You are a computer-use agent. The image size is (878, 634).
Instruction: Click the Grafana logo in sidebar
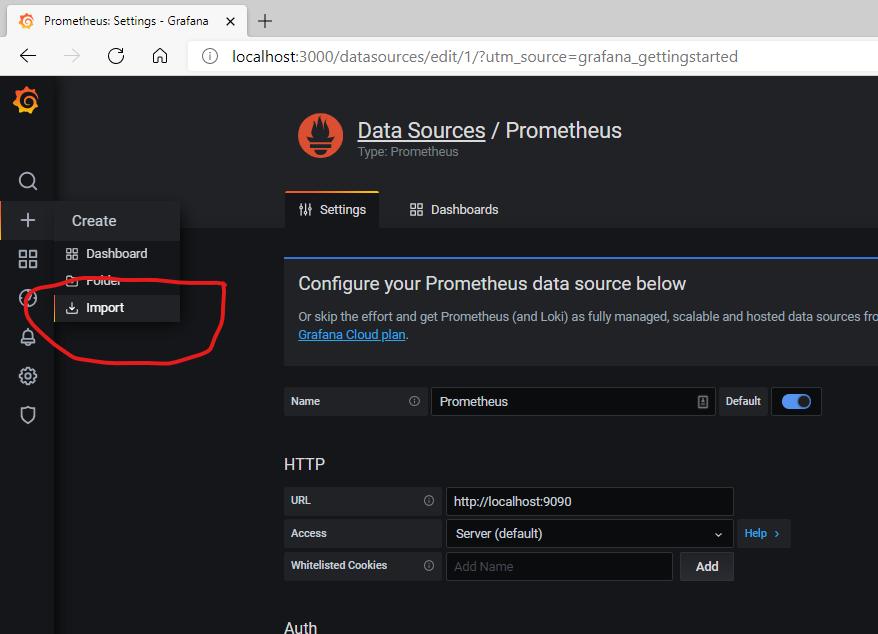point(26,101)
